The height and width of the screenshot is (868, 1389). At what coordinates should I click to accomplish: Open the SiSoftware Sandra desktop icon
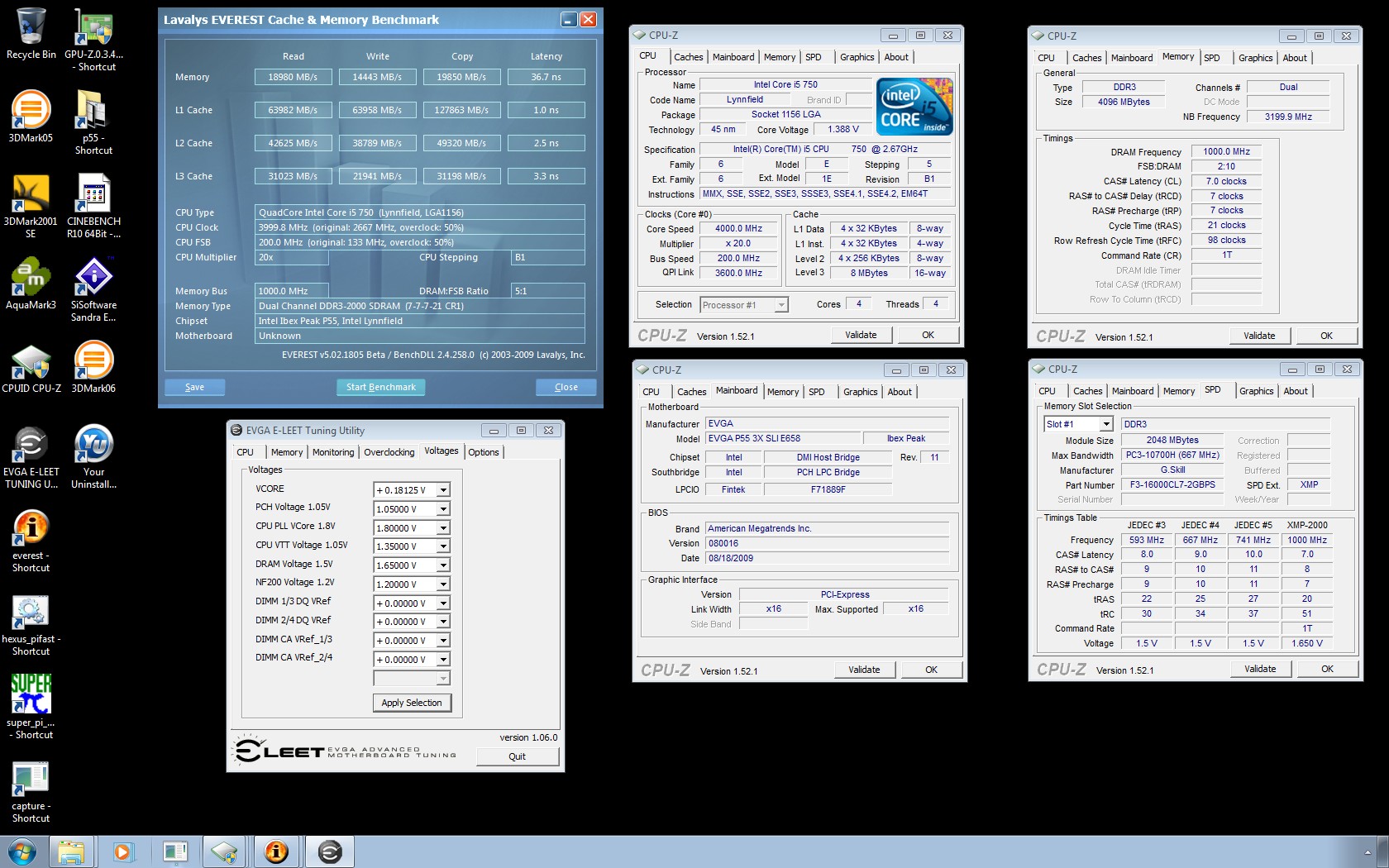[93, 289]
